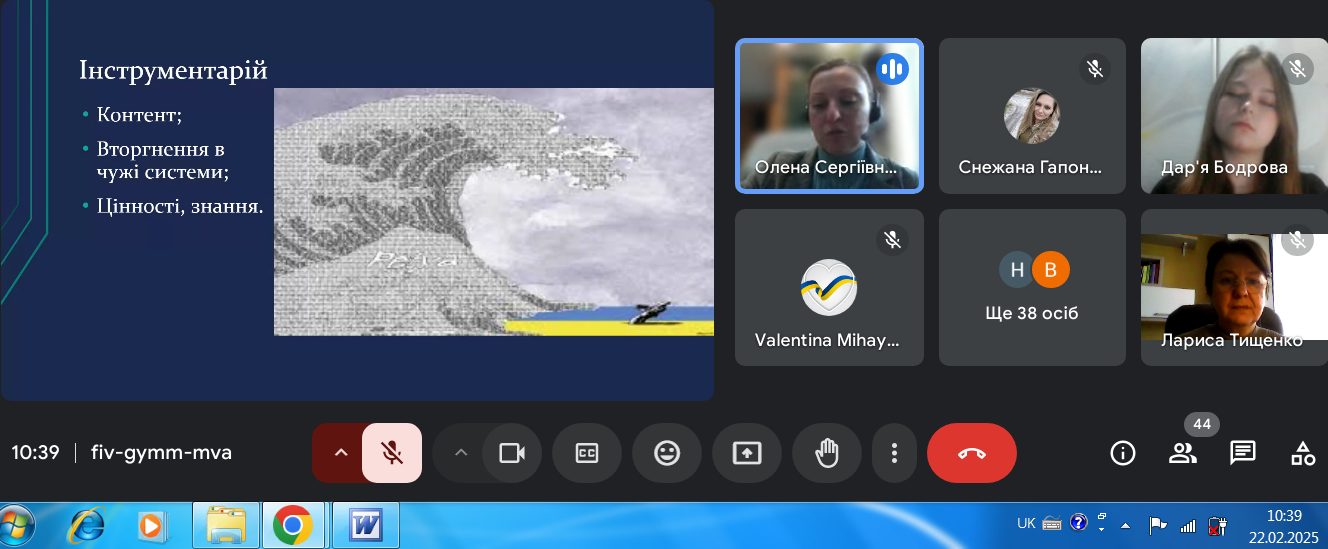Open the chat messages panel
Viewport: 1328px width, 549px height.
click(1243, 453)
